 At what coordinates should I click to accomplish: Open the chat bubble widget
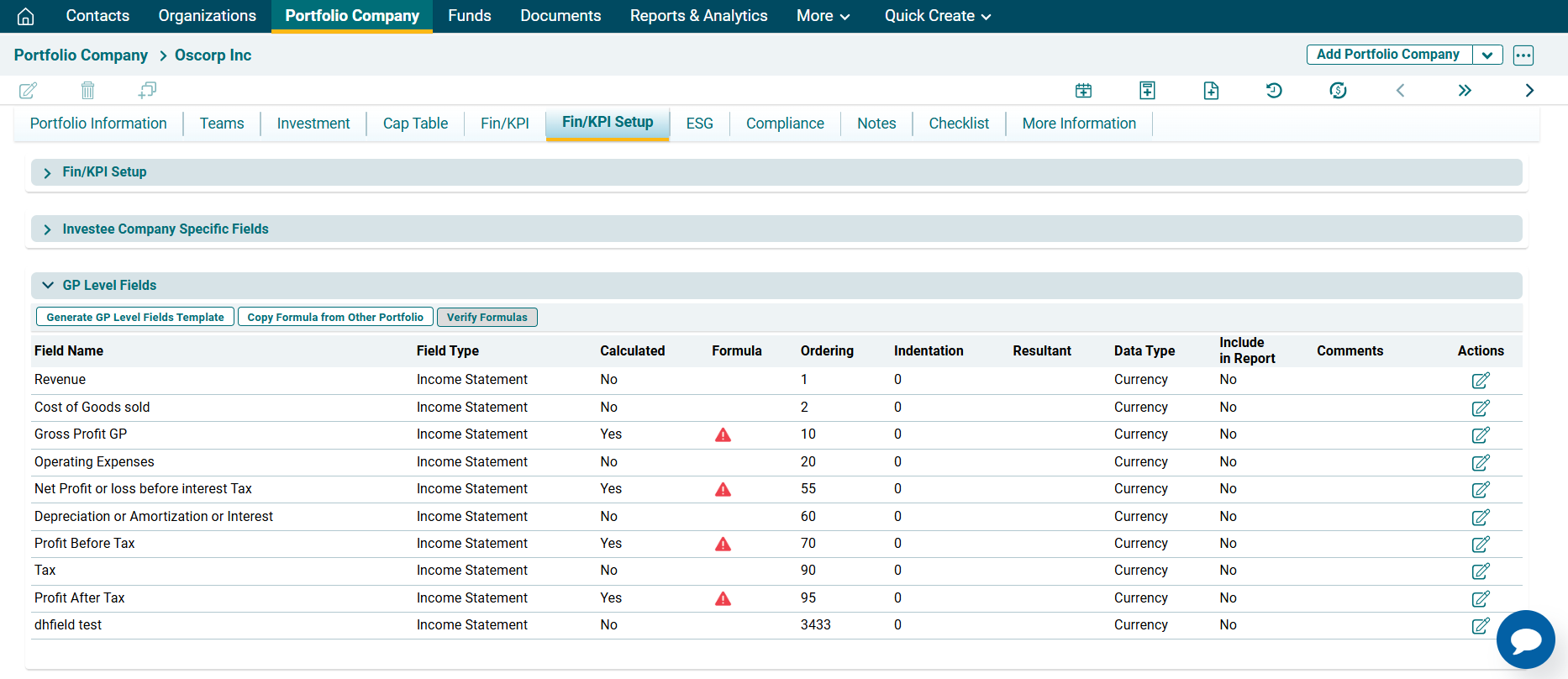tap(1525, 640)
